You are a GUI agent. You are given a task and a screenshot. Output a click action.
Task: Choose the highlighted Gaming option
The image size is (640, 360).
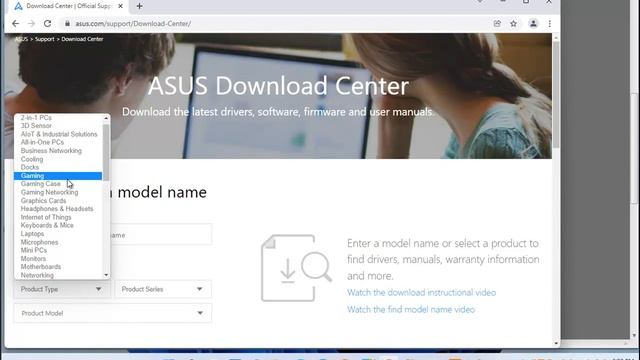click(x=58, y=176)
